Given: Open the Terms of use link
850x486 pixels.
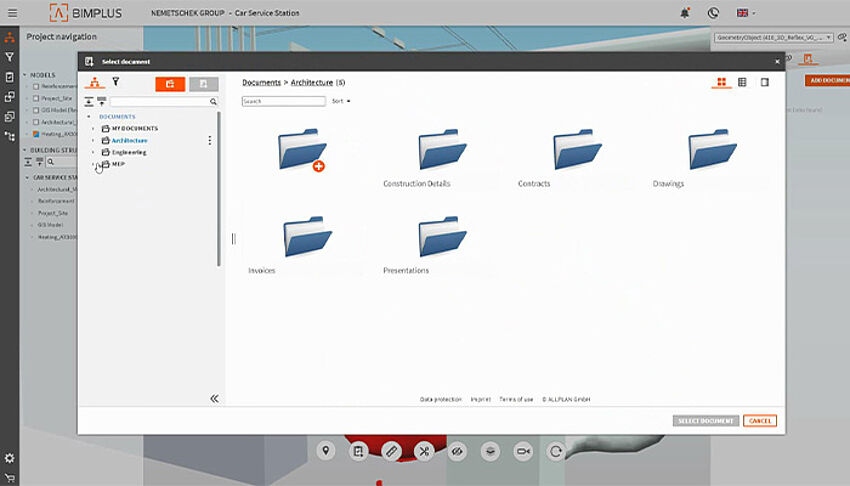Looking at the screenshot, I should [x=516, y=399].
